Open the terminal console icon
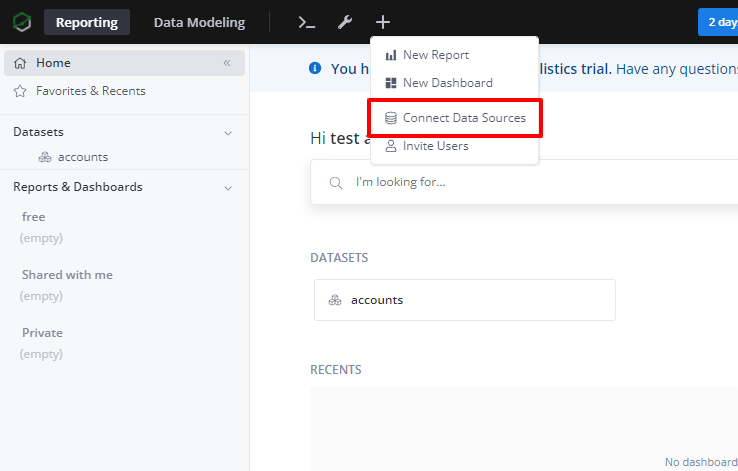This screenshot has width=738, height=471. click(307, 22)
